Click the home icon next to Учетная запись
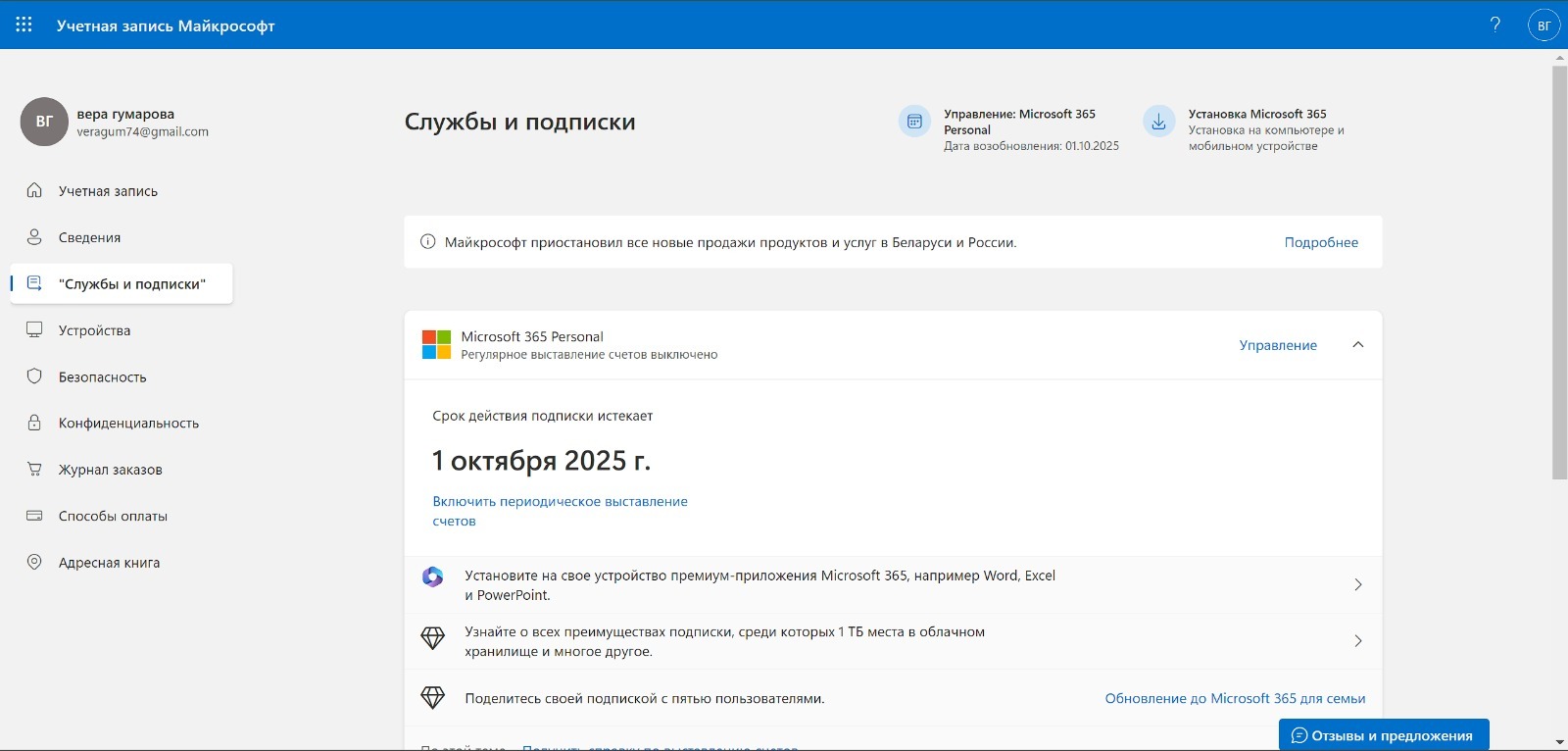 pyautogui.click(x=34, y=190)
